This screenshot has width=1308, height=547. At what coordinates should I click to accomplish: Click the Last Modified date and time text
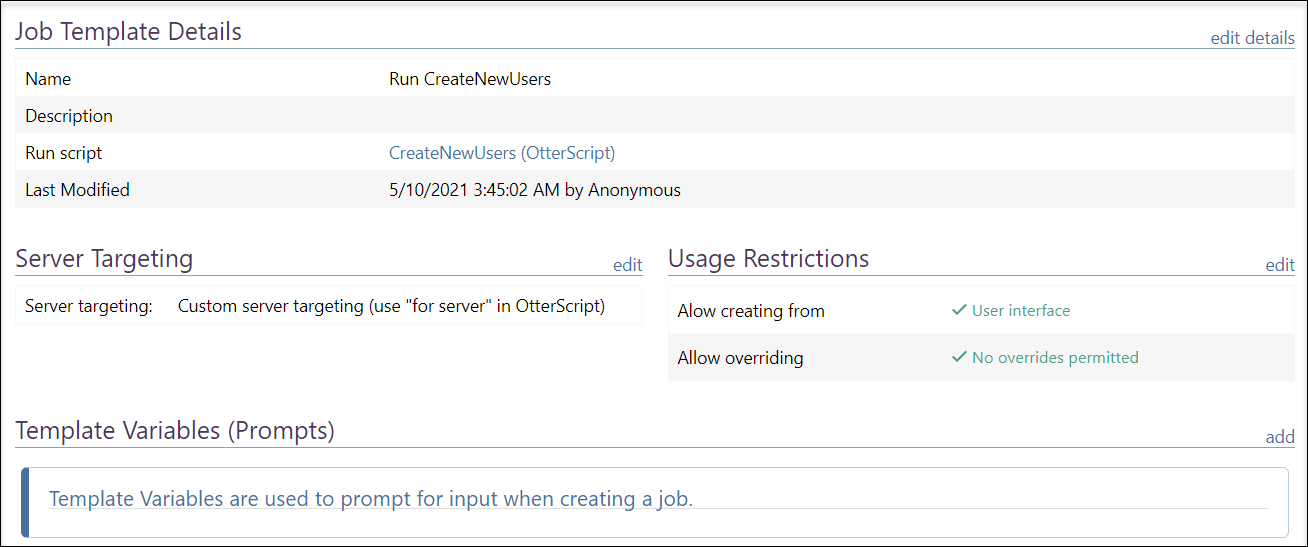(535, 190)
